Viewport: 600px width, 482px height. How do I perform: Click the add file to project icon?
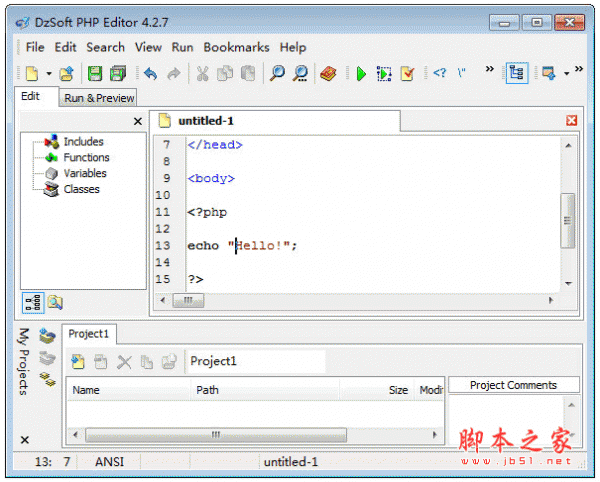click(78, 362)
